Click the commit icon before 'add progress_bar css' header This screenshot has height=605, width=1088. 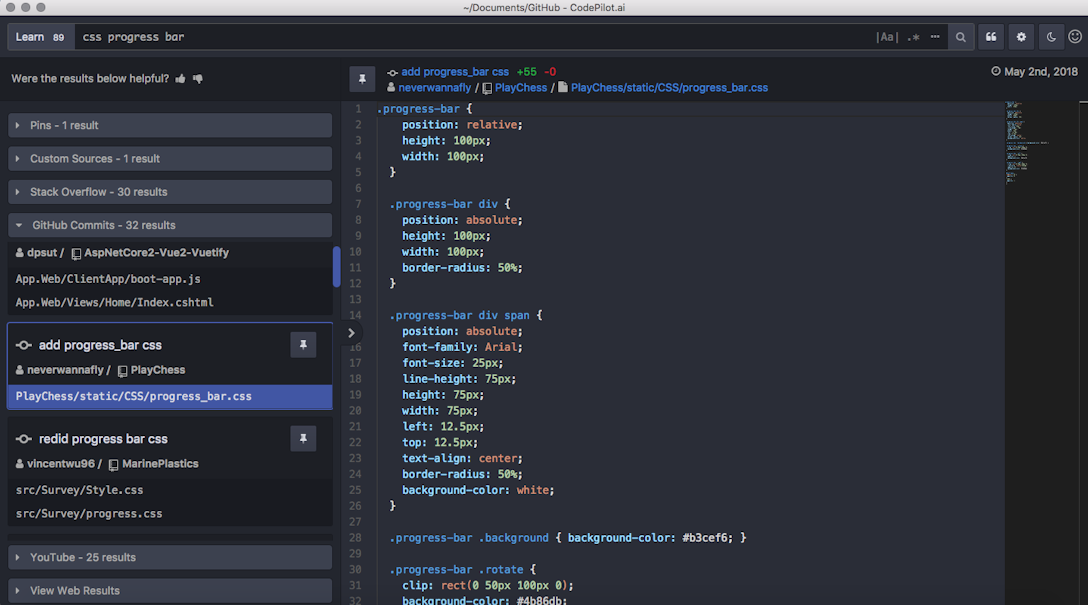point(390,71)
